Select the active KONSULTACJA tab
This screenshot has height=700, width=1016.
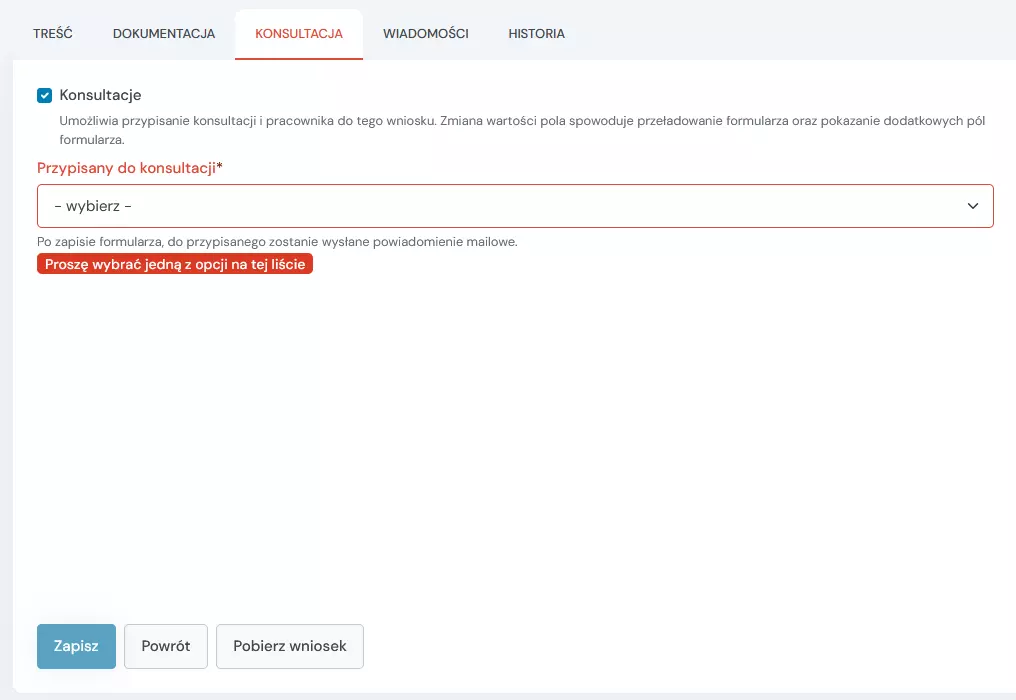299,34
